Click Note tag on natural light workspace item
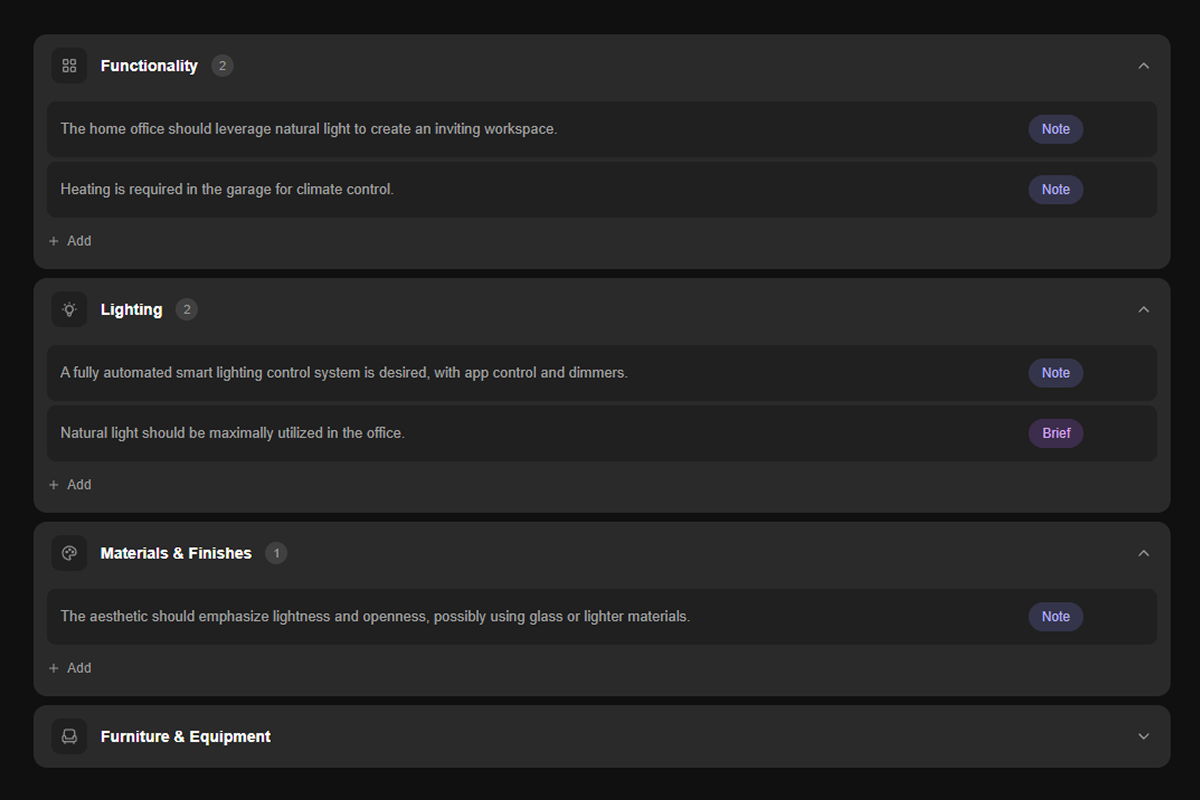Viewport: 1200px width, 800px height. (1055, 129)
